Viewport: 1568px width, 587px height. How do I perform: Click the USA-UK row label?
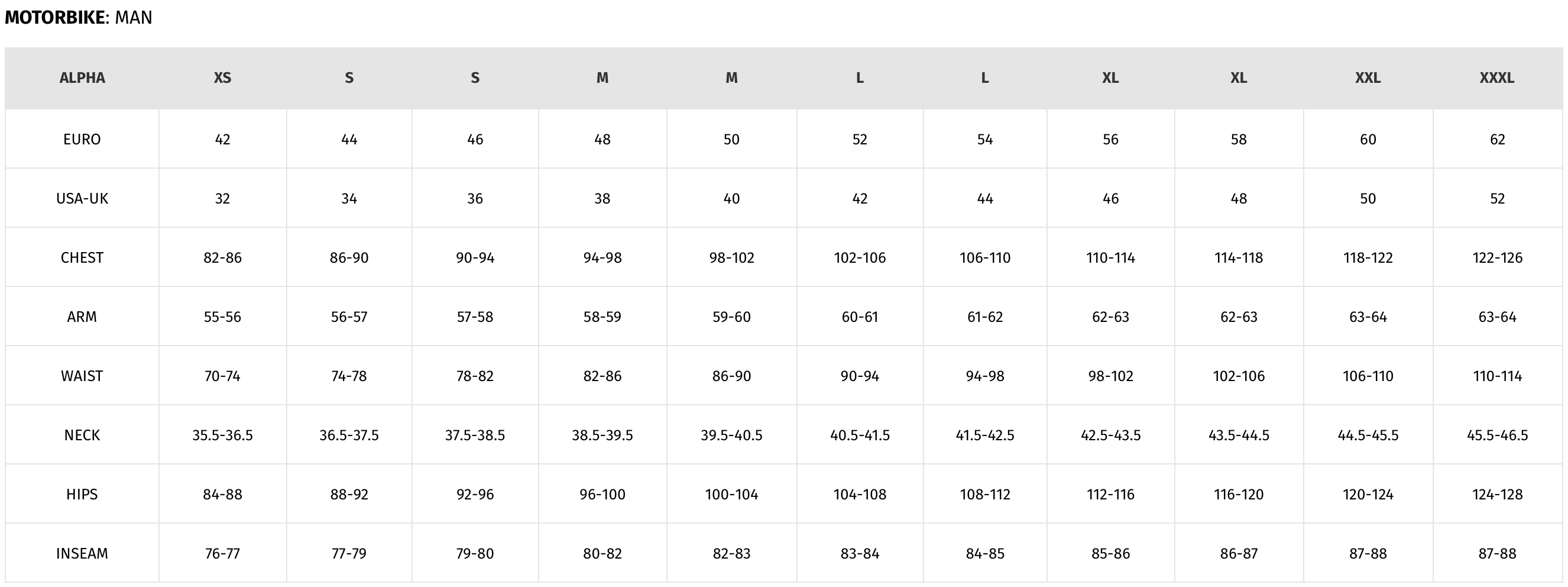tap(82, 198)
